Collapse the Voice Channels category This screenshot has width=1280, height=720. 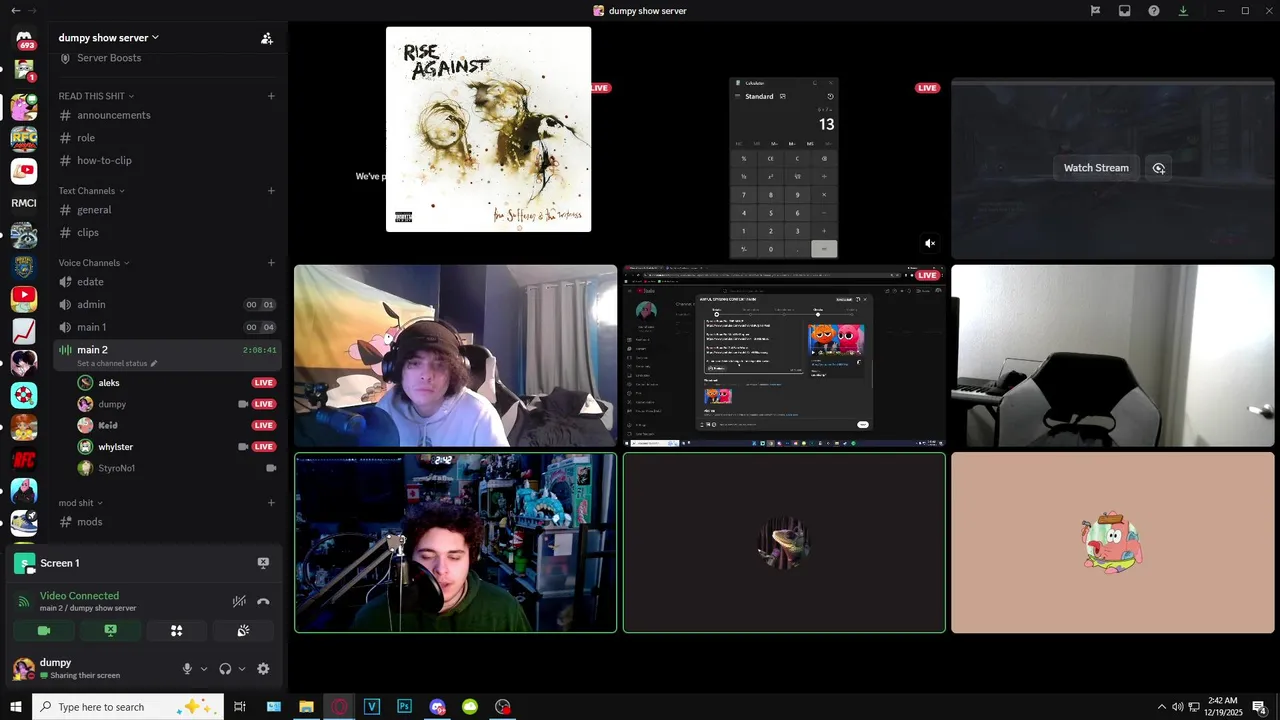tap(94, 263)
